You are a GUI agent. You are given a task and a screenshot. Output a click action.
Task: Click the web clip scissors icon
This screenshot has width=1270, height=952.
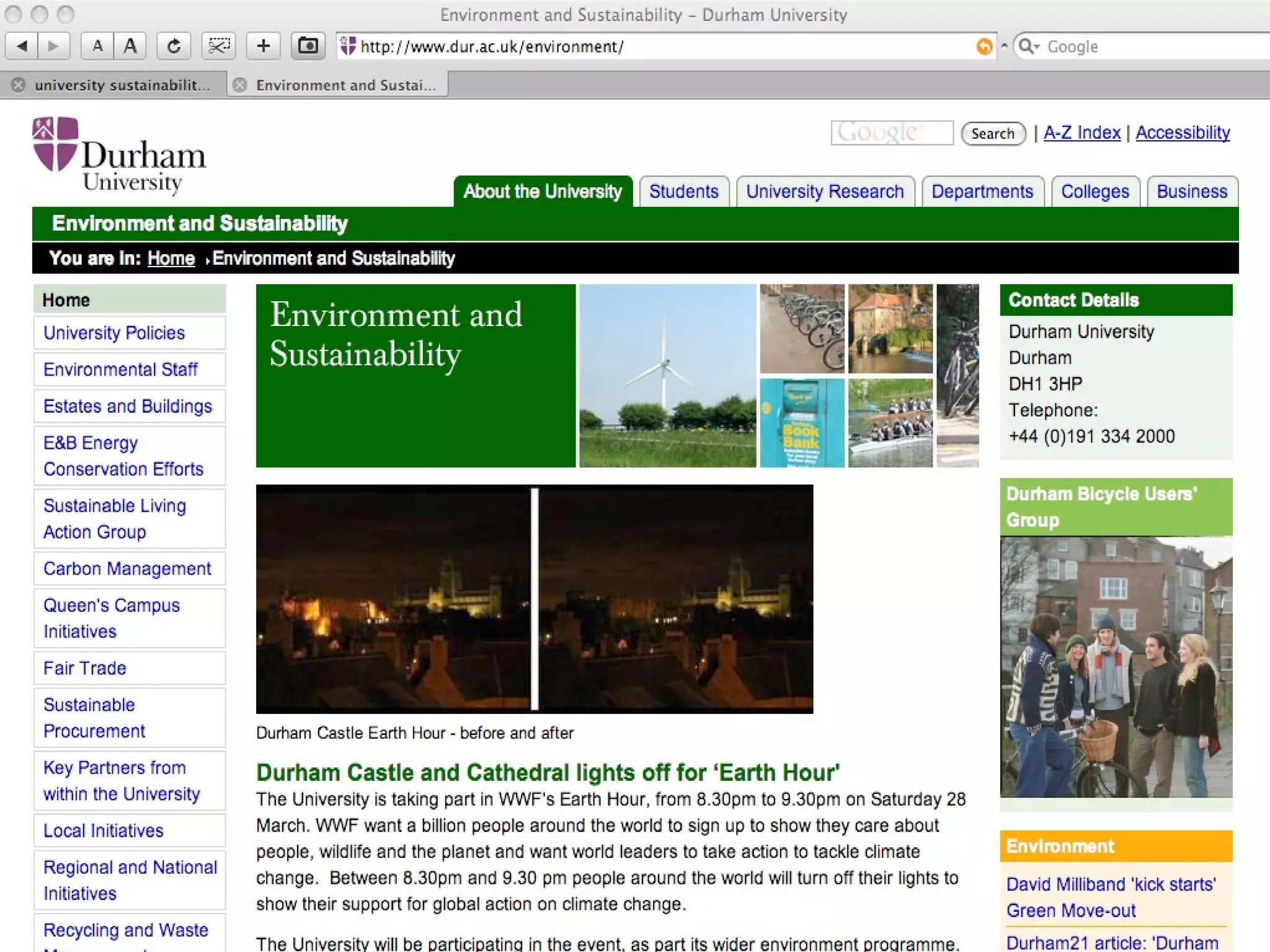click(x=218, y=46)
